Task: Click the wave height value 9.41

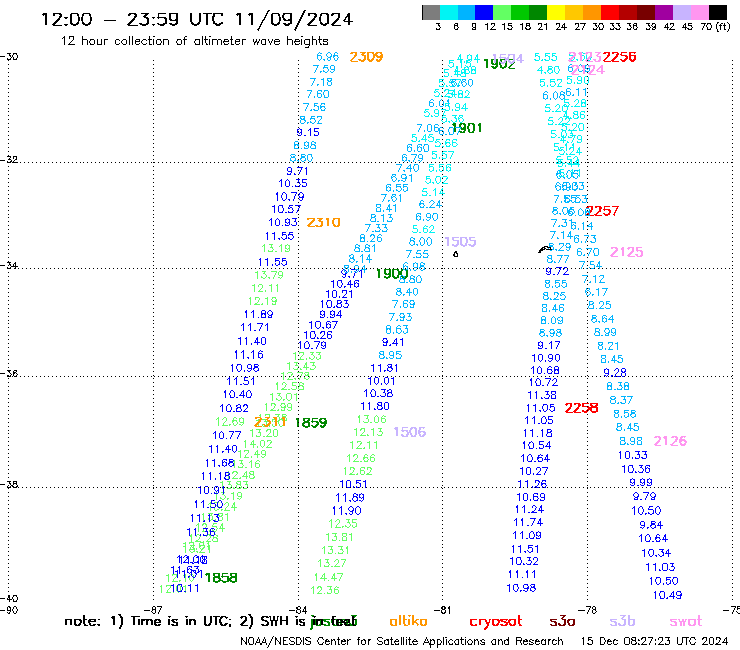Action: [x=393, y=342]
